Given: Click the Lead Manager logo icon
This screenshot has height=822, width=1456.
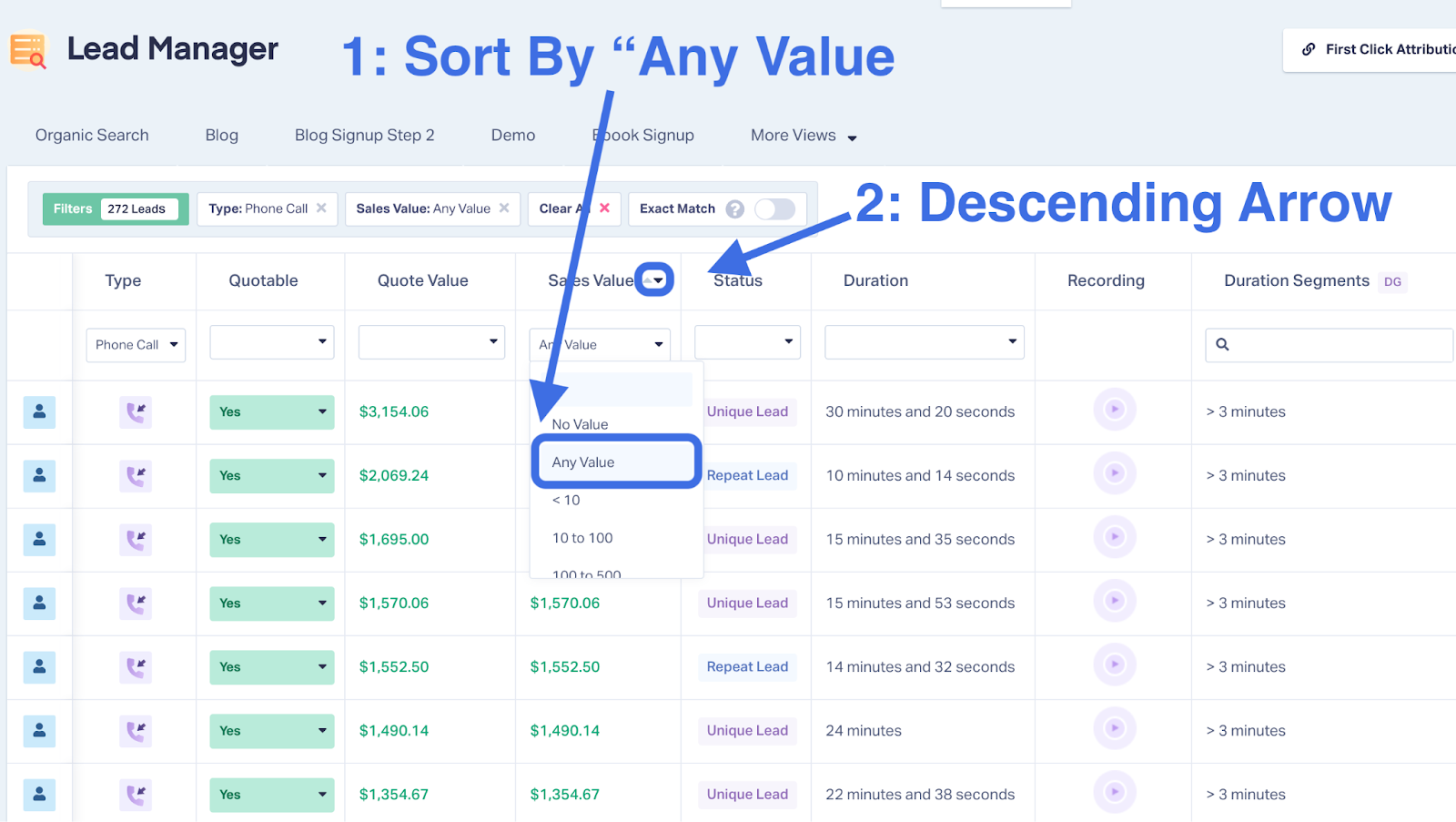Looking at the screenshot, I should 28,51.
